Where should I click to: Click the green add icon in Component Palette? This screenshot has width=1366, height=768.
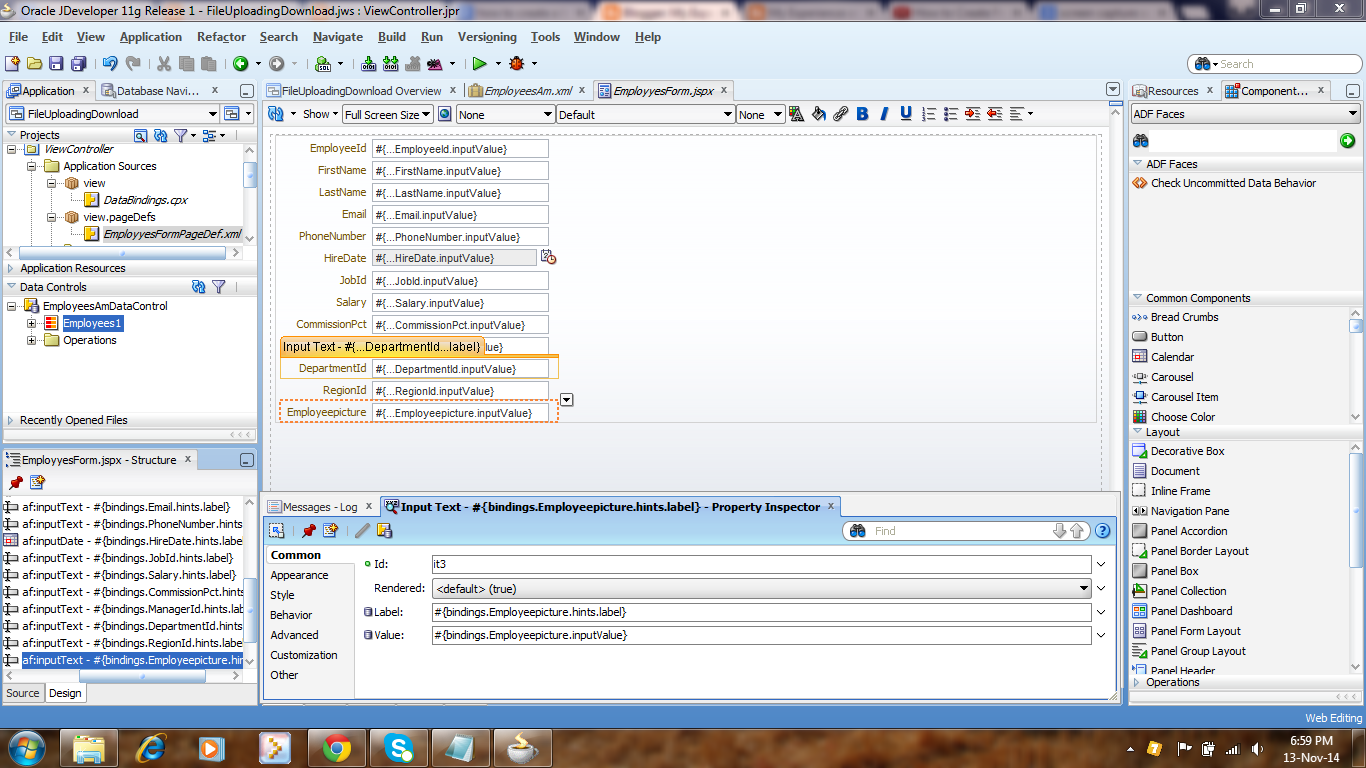point(1348,141)
